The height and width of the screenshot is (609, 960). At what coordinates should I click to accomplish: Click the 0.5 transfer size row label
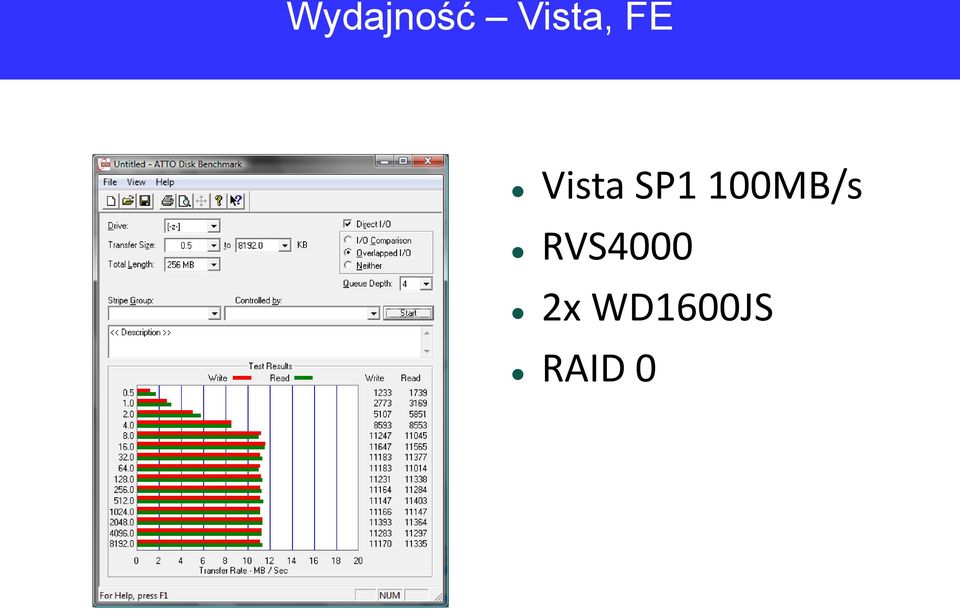point(128,393)
